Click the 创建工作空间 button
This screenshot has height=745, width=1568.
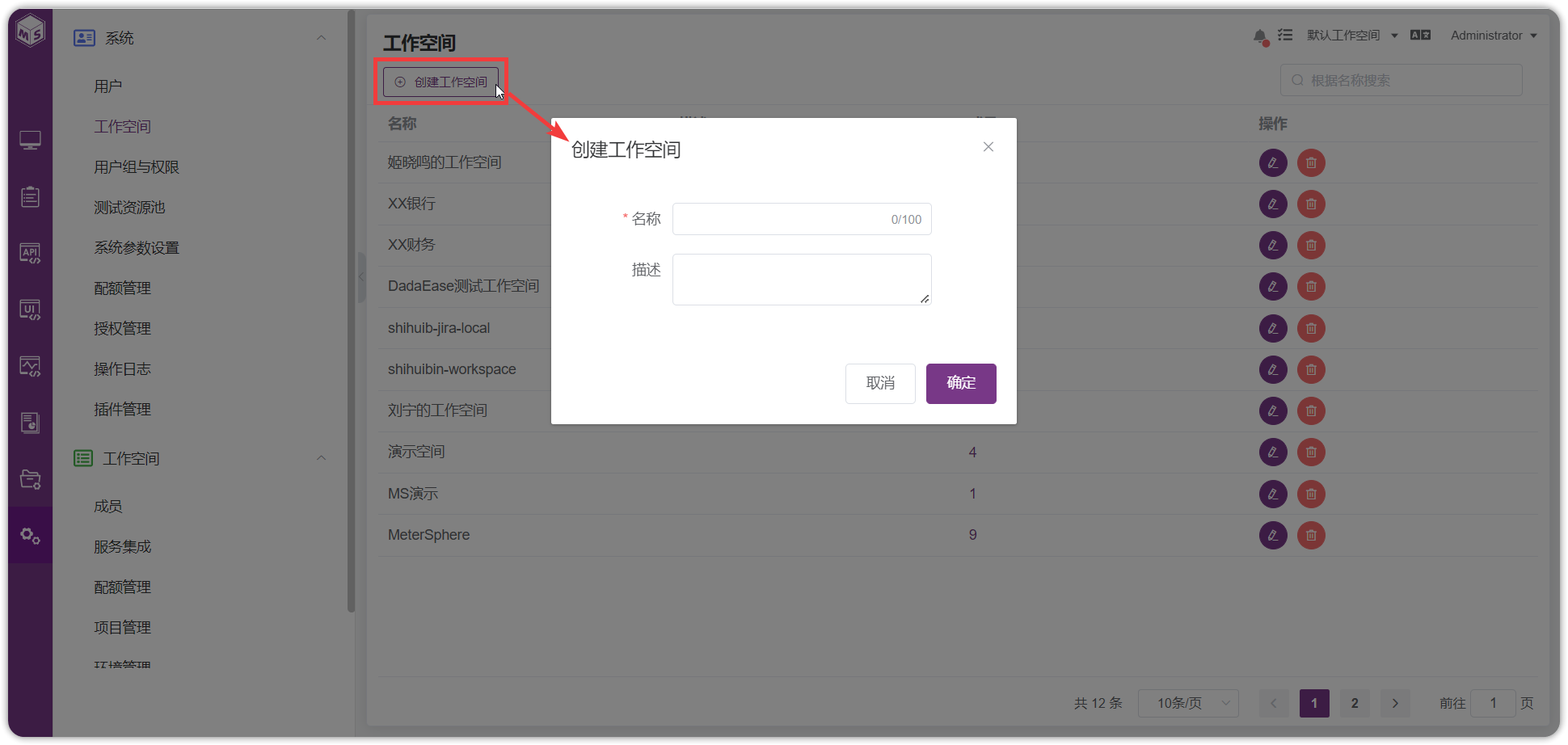[440, 82]
